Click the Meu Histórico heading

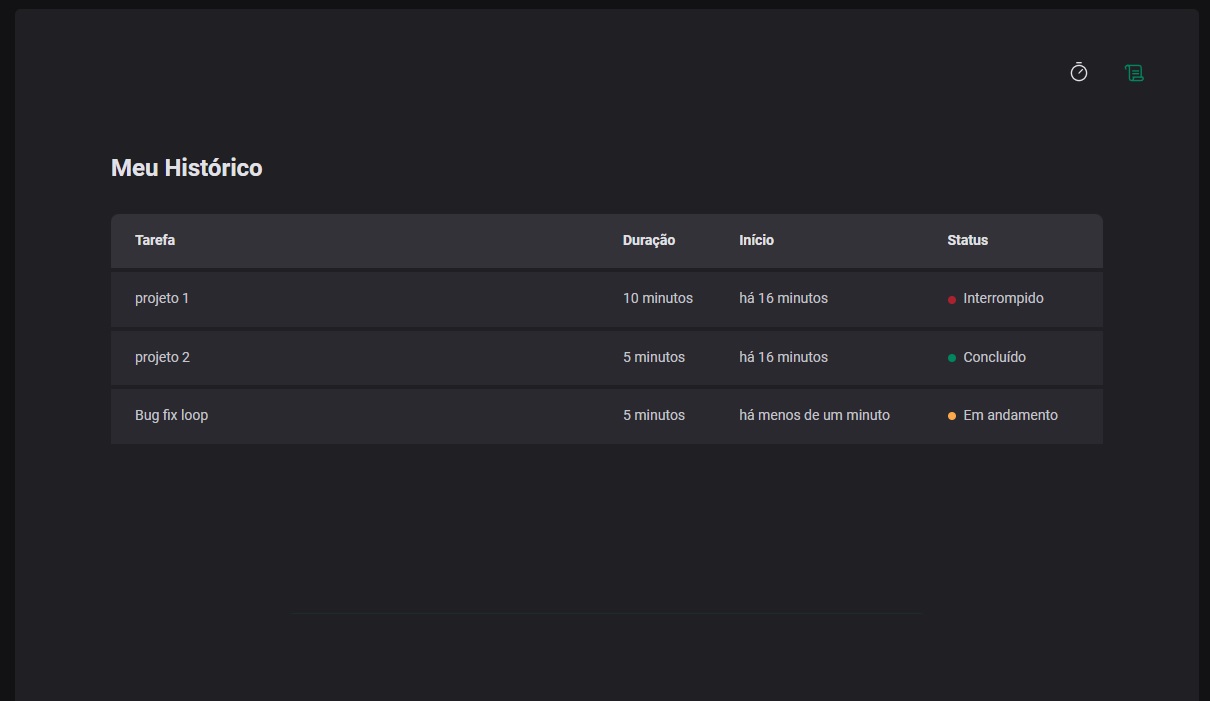coord(186,167)
